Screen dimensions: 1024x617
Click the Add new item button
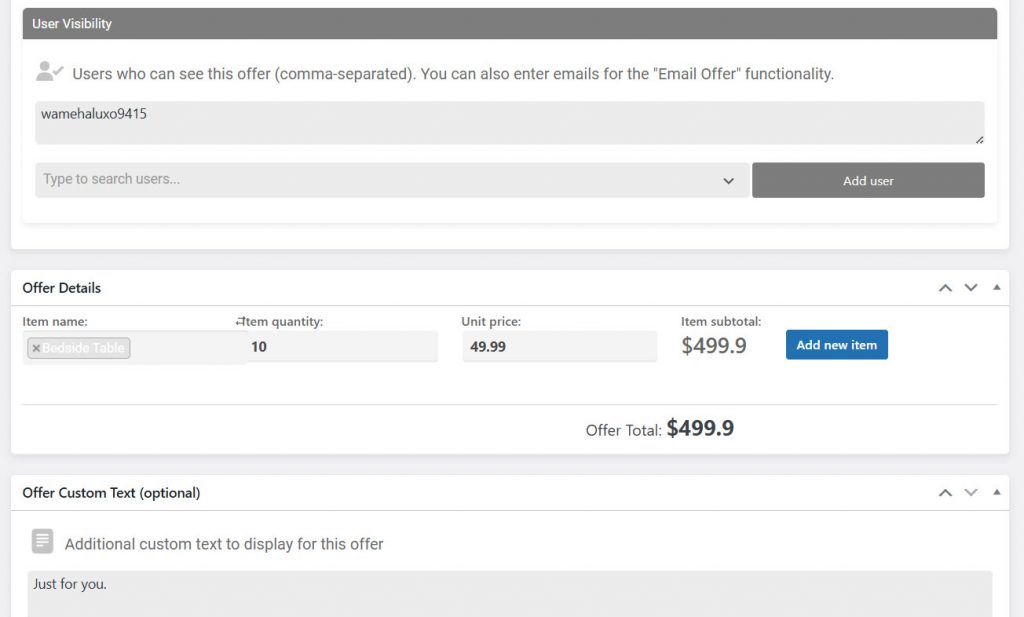[836, 344]
